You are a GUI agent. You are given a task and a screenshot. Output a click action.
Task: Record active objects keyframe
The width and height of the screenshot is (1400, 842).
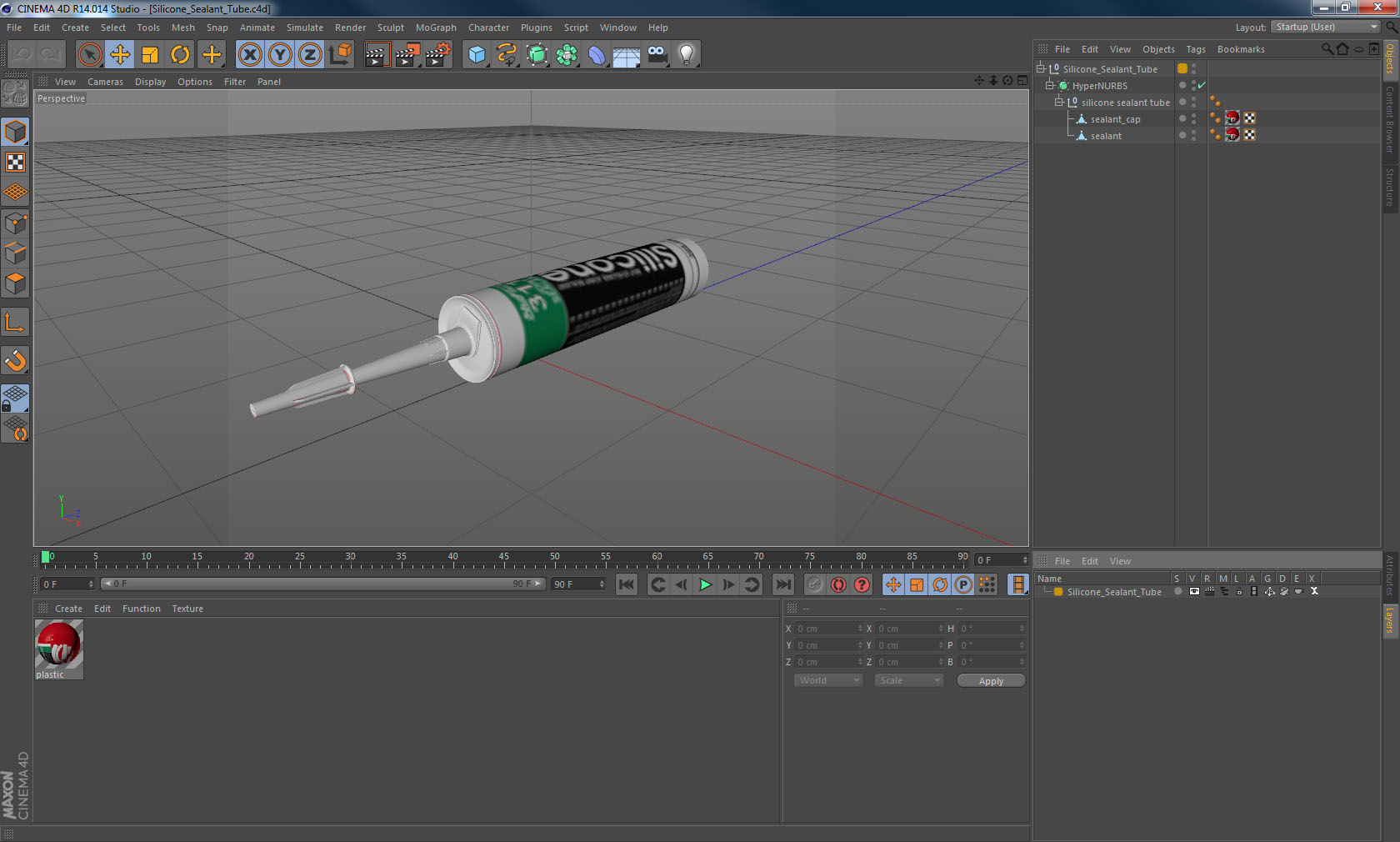815,584
